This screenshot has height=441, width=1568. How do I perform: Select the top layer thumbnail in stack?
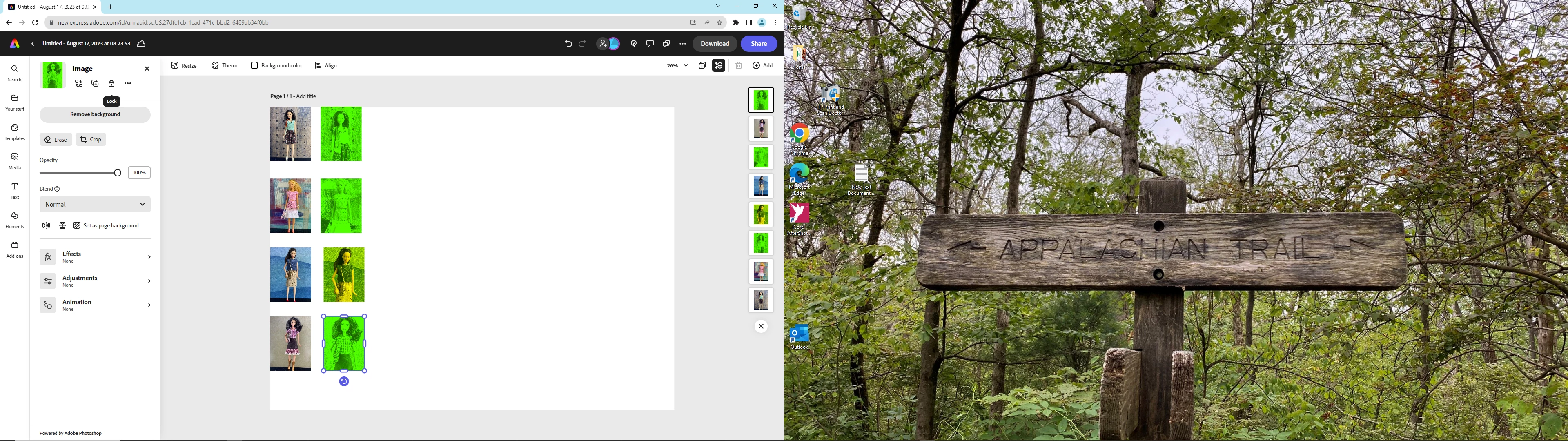(x=761, y=100)
